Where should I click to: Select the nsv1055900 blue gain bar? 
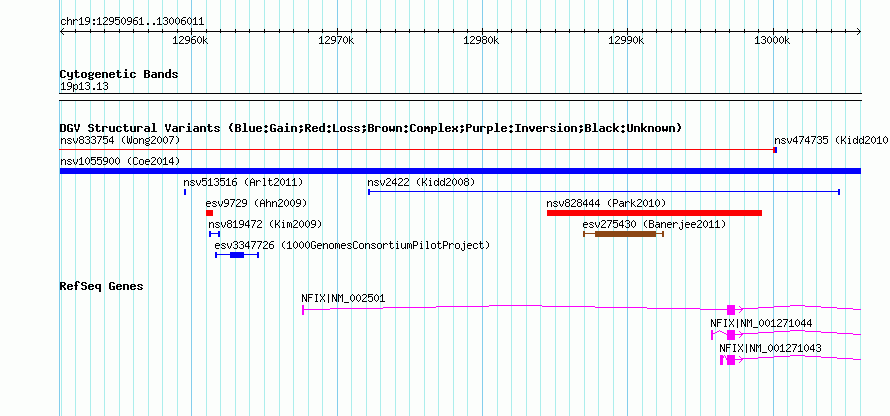pyautogui.click(x=460, y=171)
